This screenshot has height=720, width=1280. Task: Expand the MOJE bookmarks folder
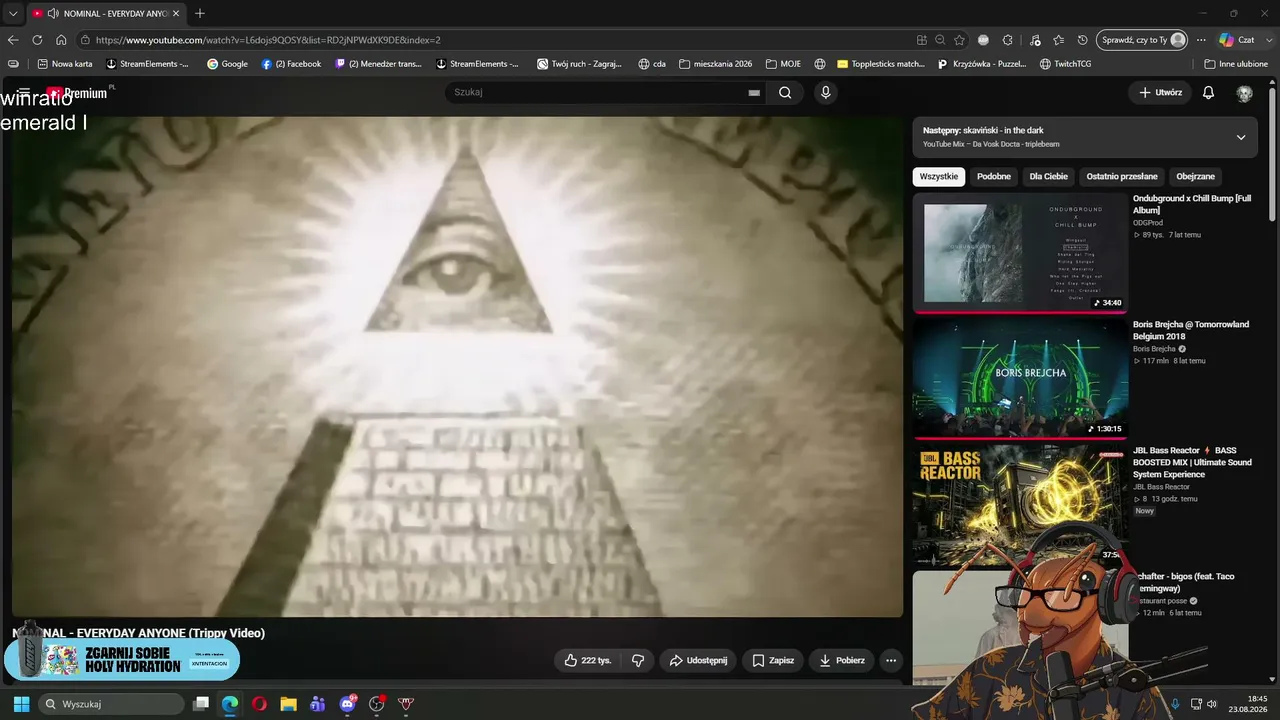tap(783, 64)
